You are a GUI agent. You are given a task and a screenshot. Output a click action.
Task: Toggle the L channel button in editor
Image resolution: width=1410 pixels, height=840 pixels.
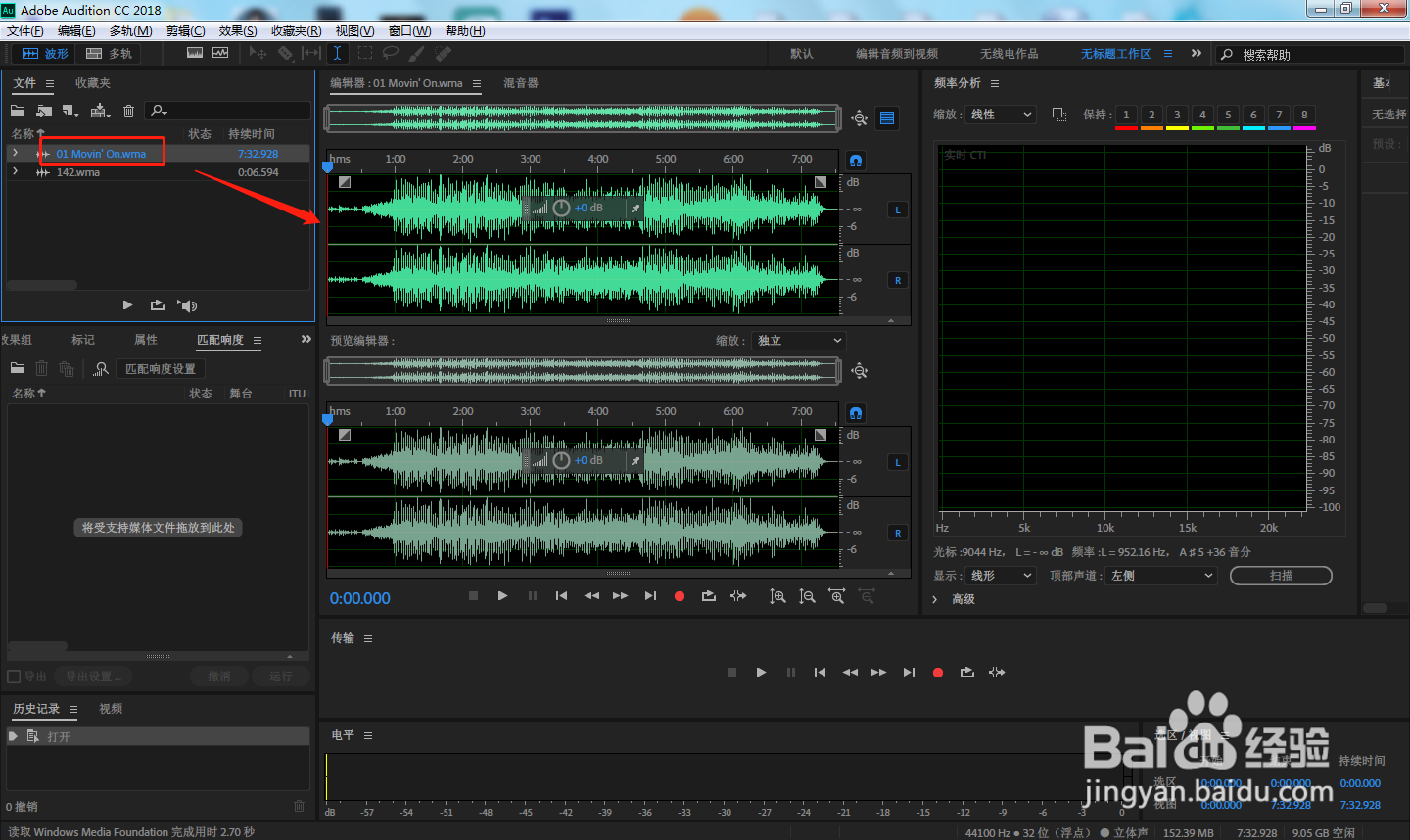point(898,210)
